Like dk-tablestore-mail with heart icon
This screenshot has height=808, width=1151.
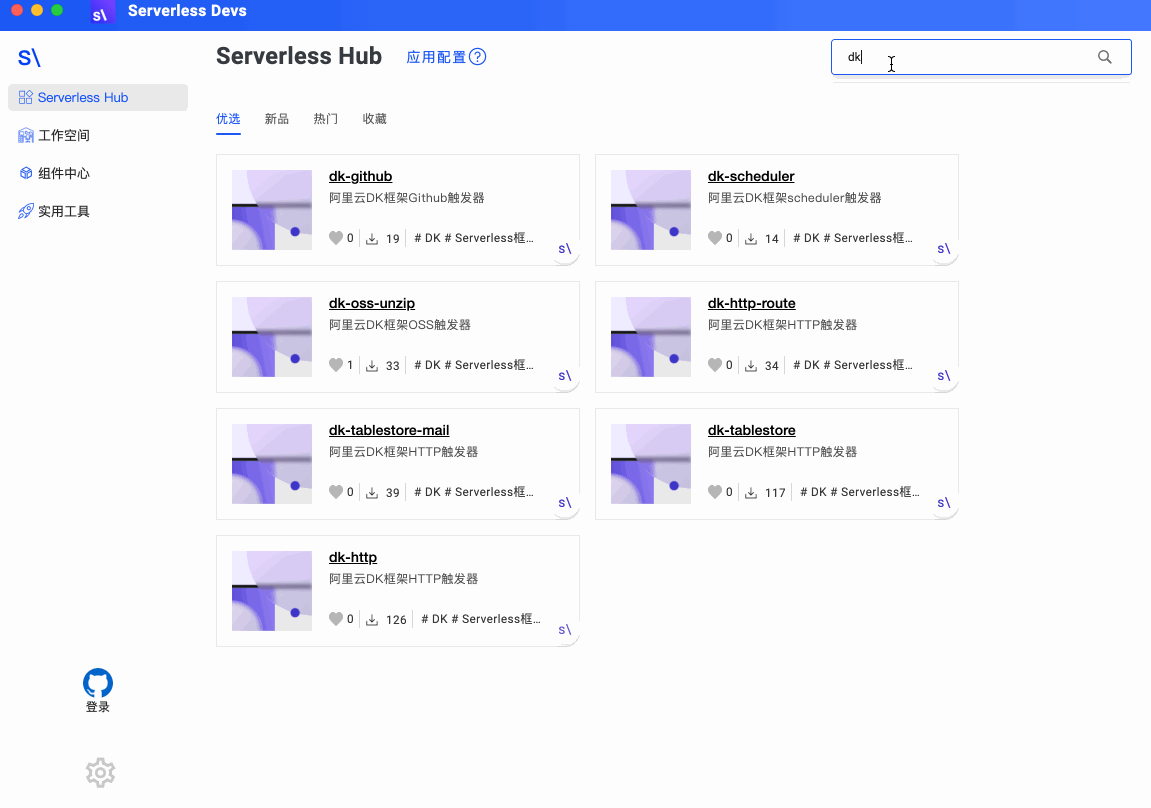point(335,492)
